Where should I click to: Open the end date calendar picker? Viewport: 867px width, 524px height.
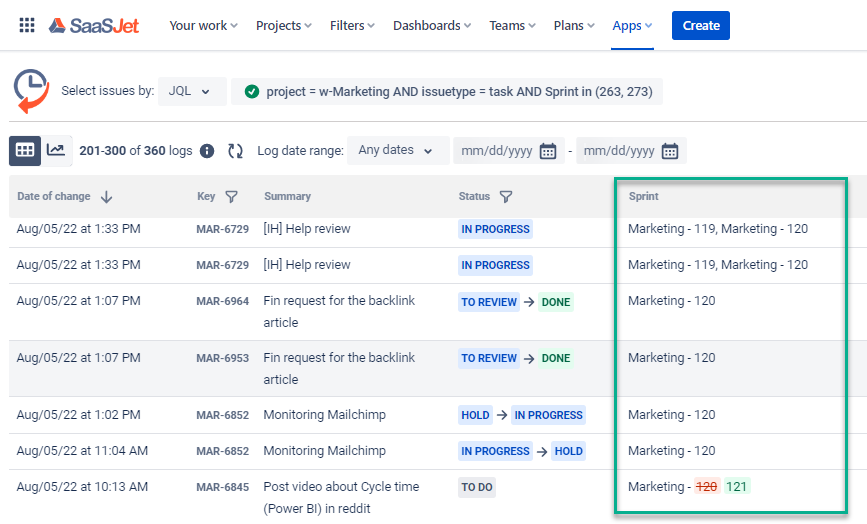click(669, 151)
